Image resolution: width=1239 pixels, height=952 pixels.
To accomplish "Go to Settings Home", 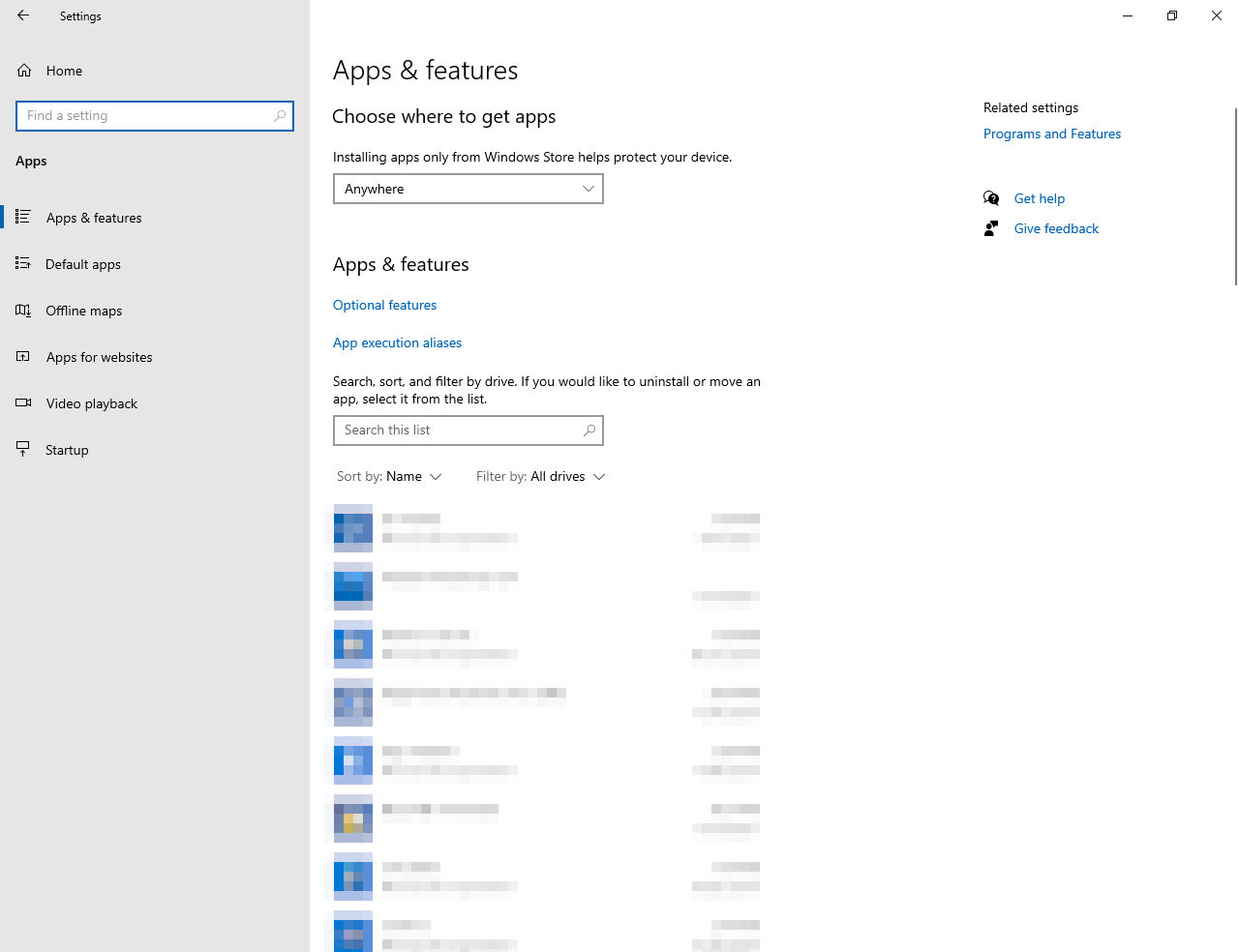I will pos(64,71).
